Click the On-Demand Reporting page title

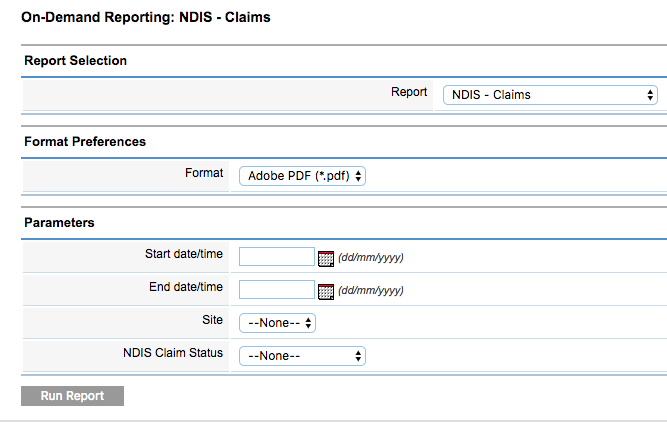[x=146, y=17]
